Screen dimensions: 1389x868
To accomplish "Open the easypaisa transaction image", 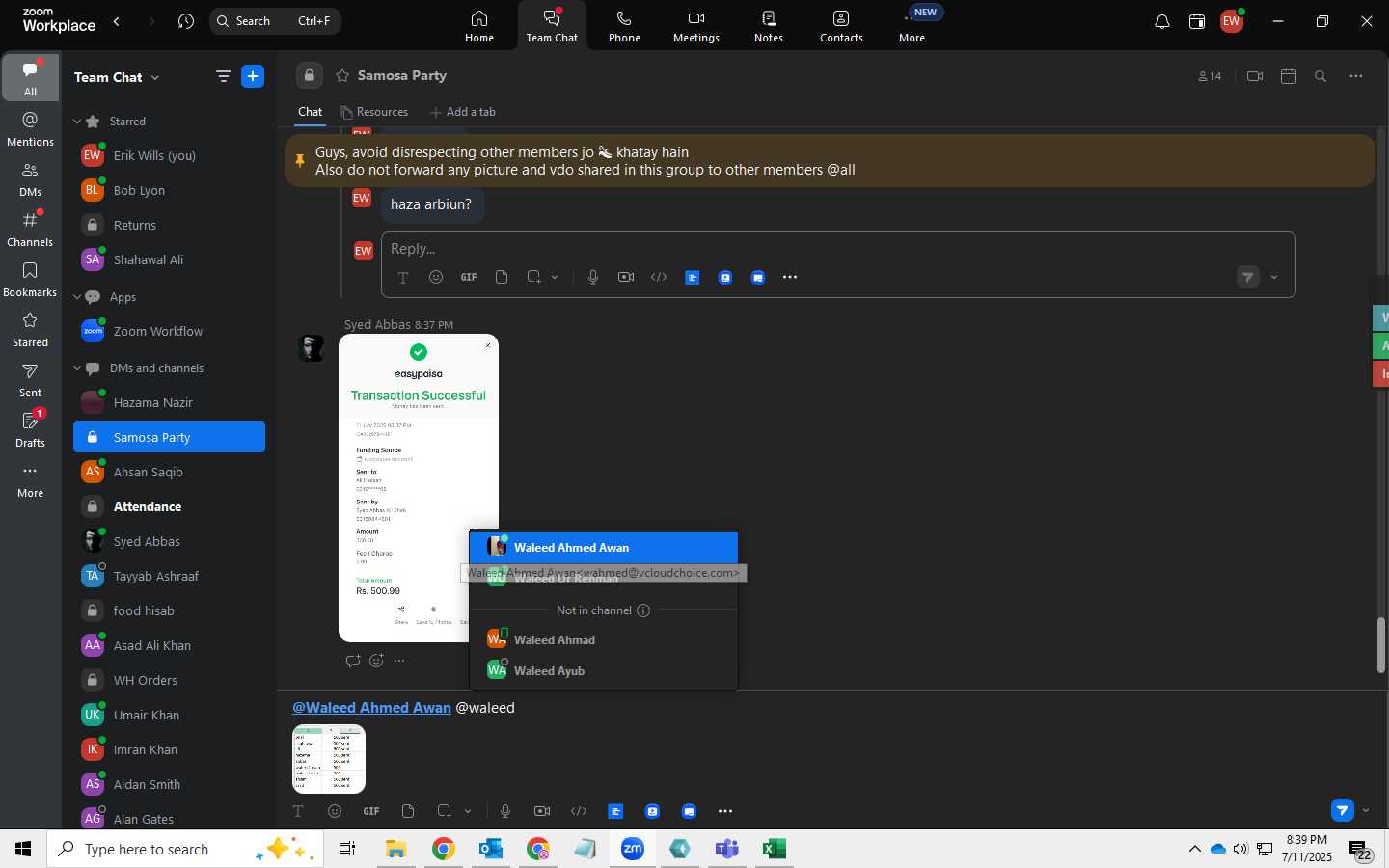I will [x=418, y=487].
